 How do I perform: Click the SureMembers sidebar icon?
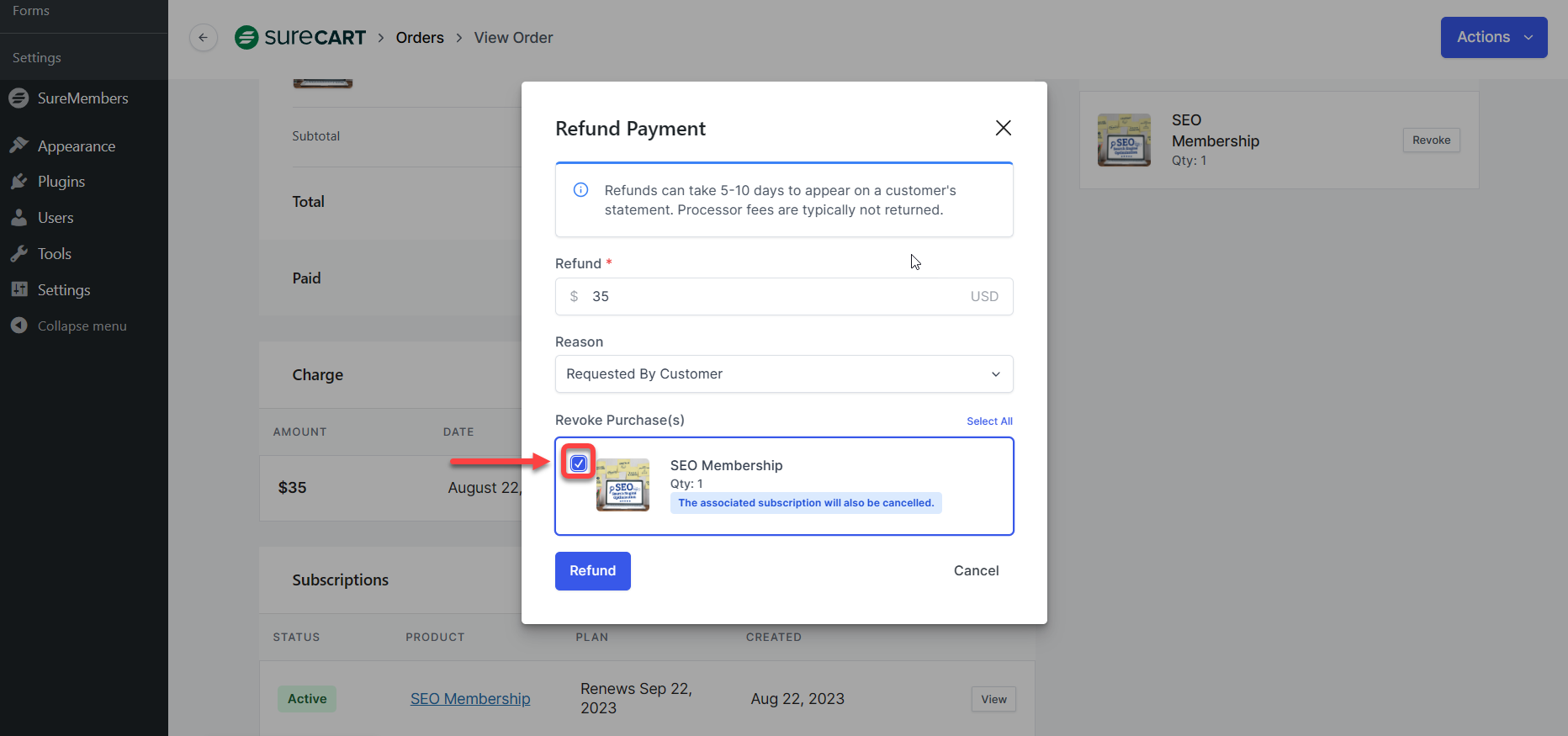(x=19, y=98)
